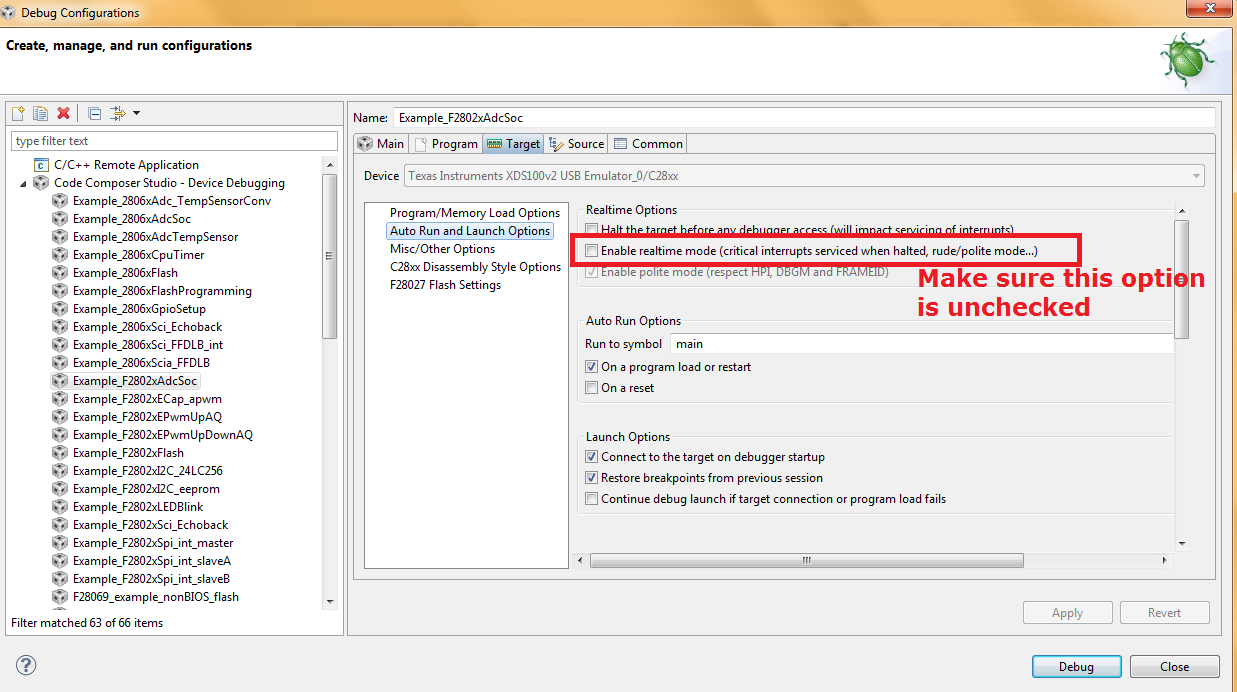Viewport: 1237px width, 692px height.
Task: Toggle On a program load or restart
Action: coord(592,367)
